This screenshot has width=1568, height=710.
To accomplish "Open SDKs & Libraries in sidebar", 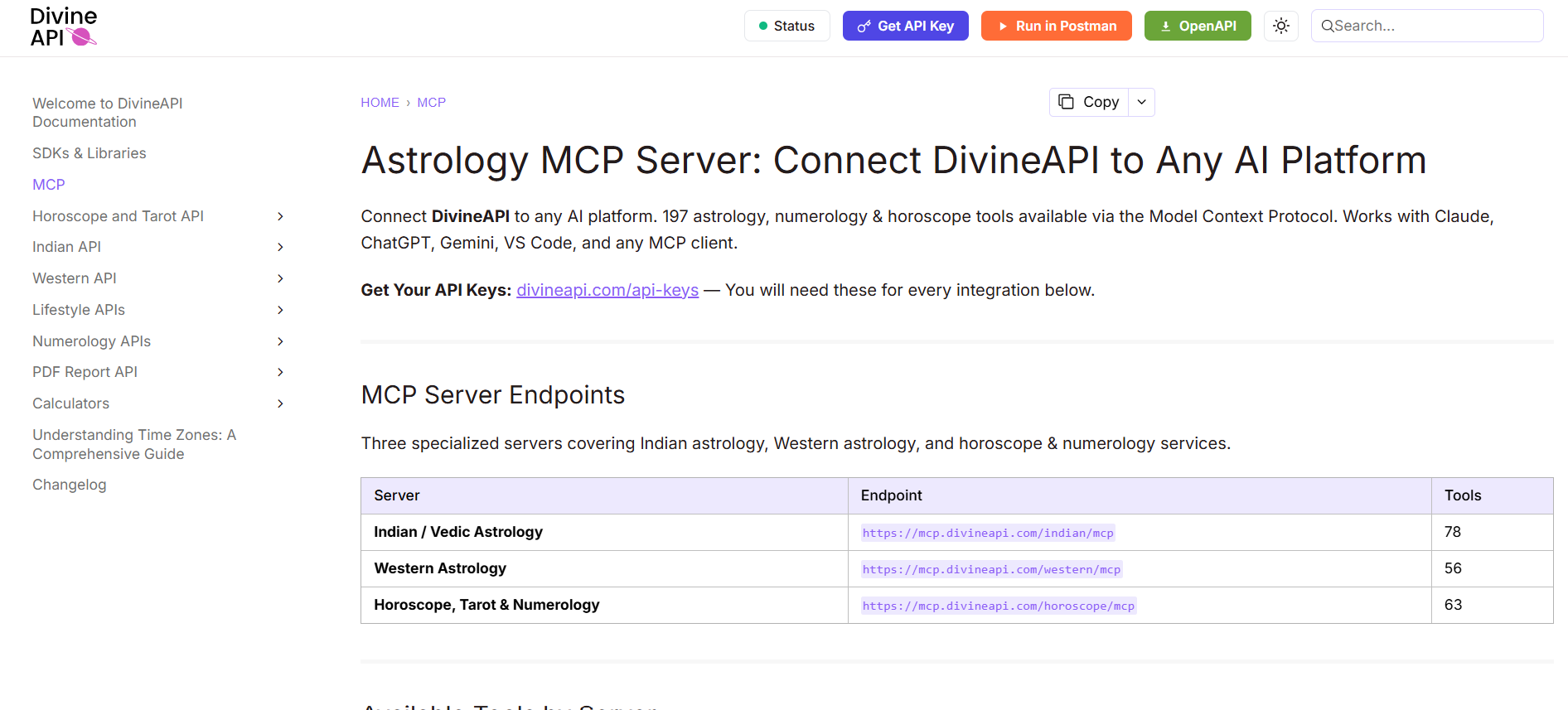I will pos(89,153).
